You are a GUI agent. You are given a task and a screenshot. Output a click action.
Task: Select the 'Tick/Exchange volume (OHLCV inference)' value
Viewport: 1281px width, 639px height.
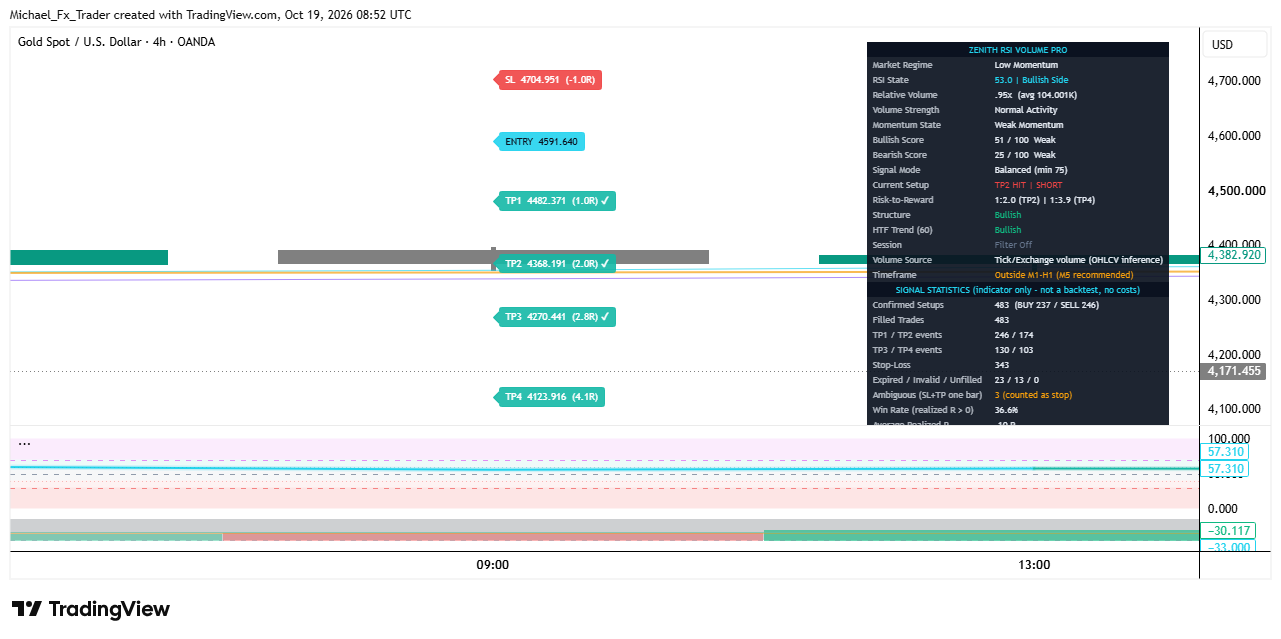pos(1078,260)
